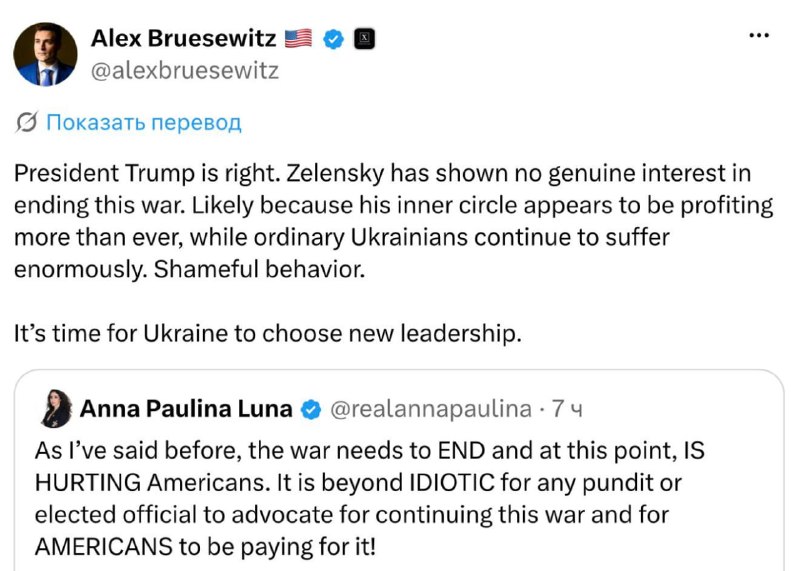Open Anna Paulina Luna's small avatar

pos(57,408)
